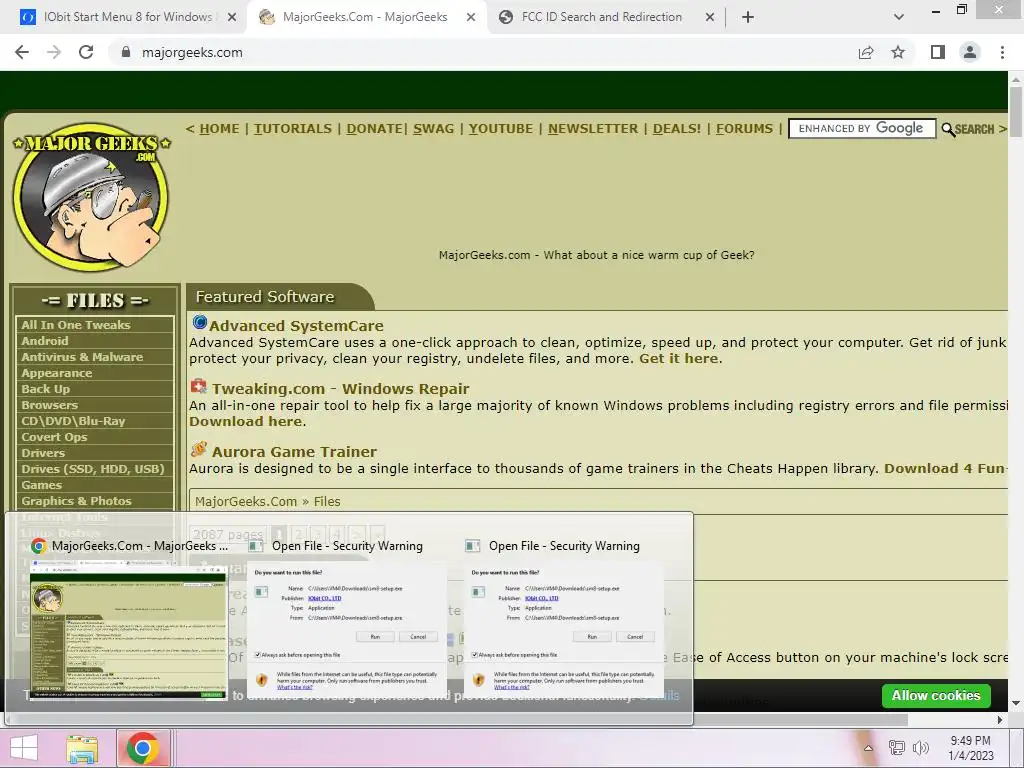Open the NEWSLETTER menu link
Image resolution: width=1024 pixels, height=768 pixels.
[593, 129]
